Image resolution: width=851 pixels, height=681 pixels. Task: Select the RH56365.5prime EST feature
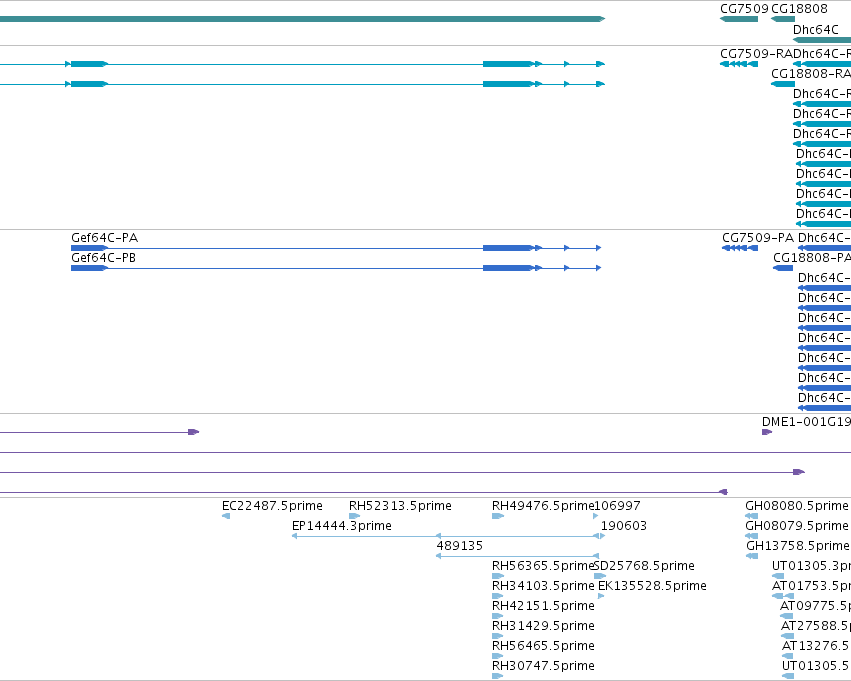pyautogui.click(x=498, y=576)
